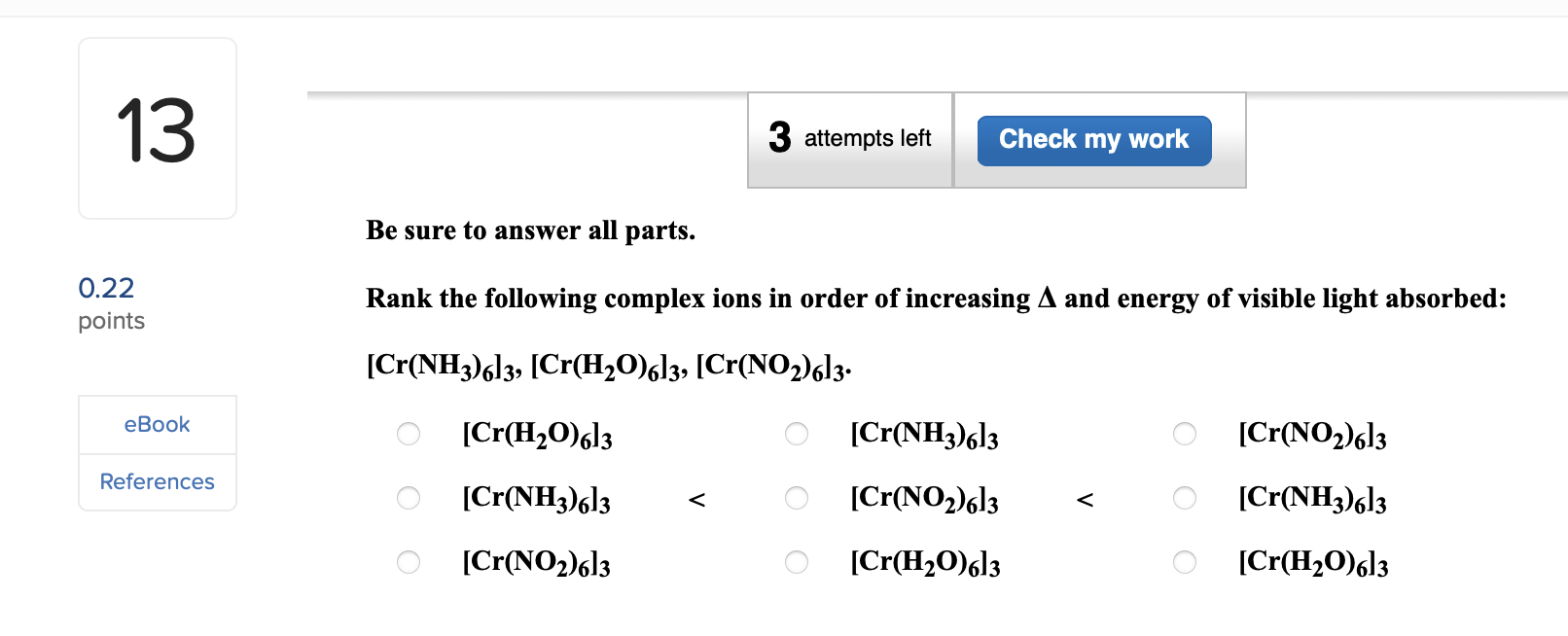The height and width of the screenshot is (636, 1568).
Task: Open the eBook
Action: pos(157,424)
